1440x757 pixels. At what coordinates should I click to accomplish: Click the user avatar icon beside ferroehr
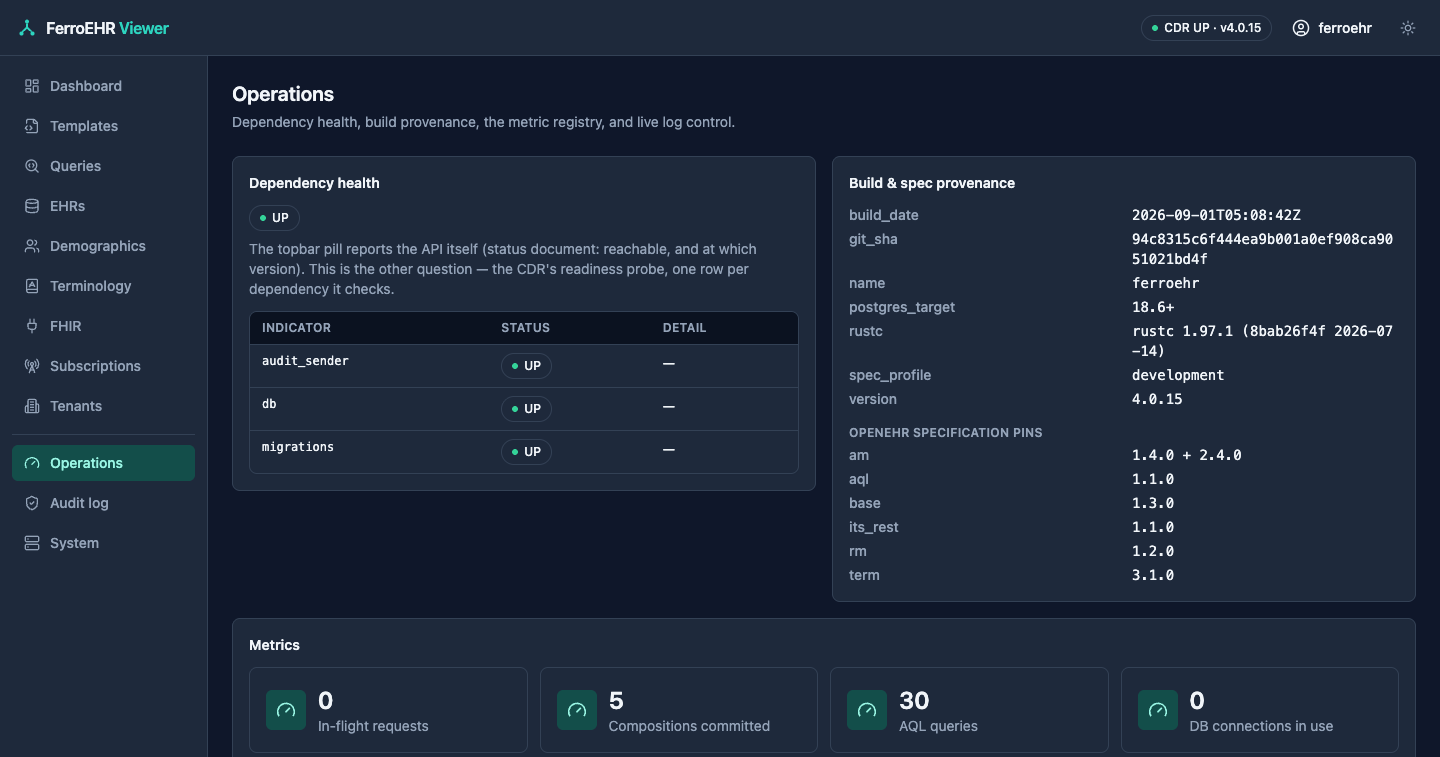coord(1301,28)
